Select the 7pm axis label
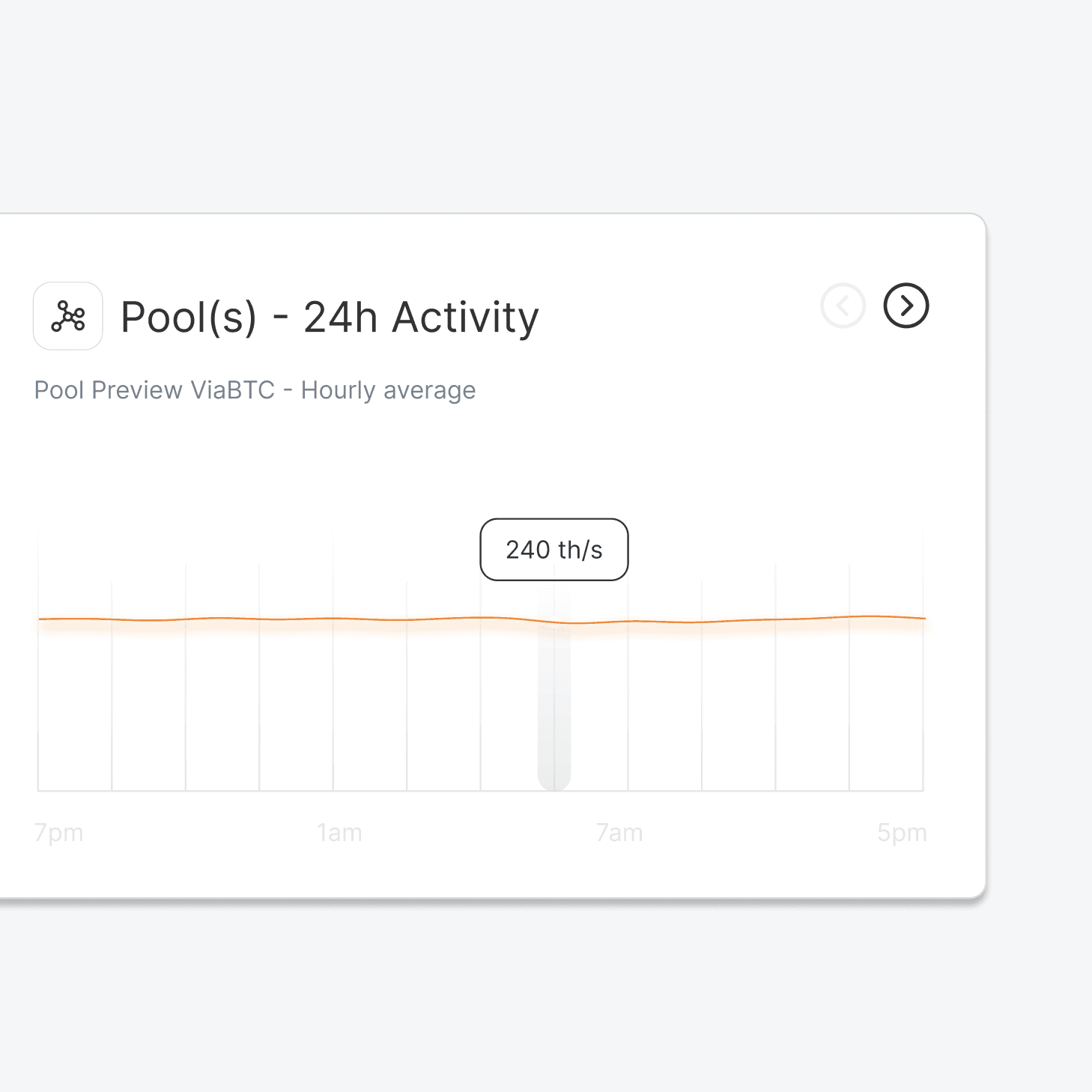This screenshot has width=1092, height=1092. click(58, 833)
